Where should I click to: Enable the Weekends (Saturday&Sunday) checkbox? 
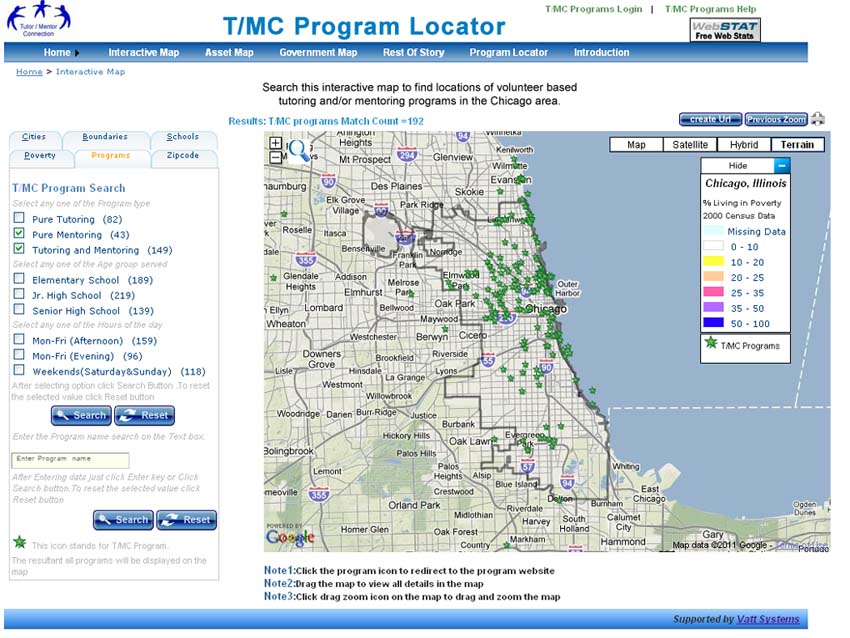19,370
